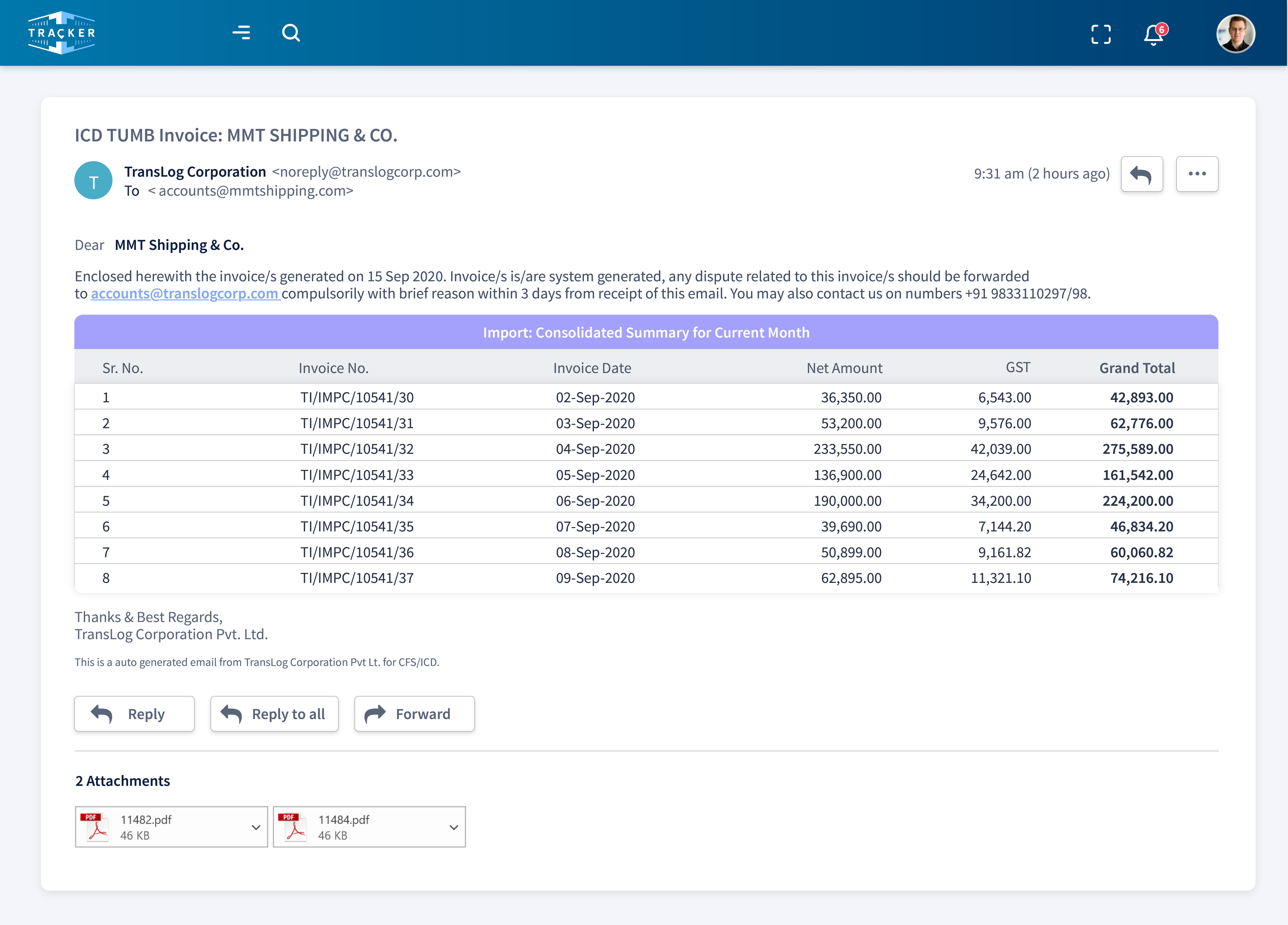Click the Sr. No. column header
Viewport: 1288px width, 925px height.
coord(123,368)
